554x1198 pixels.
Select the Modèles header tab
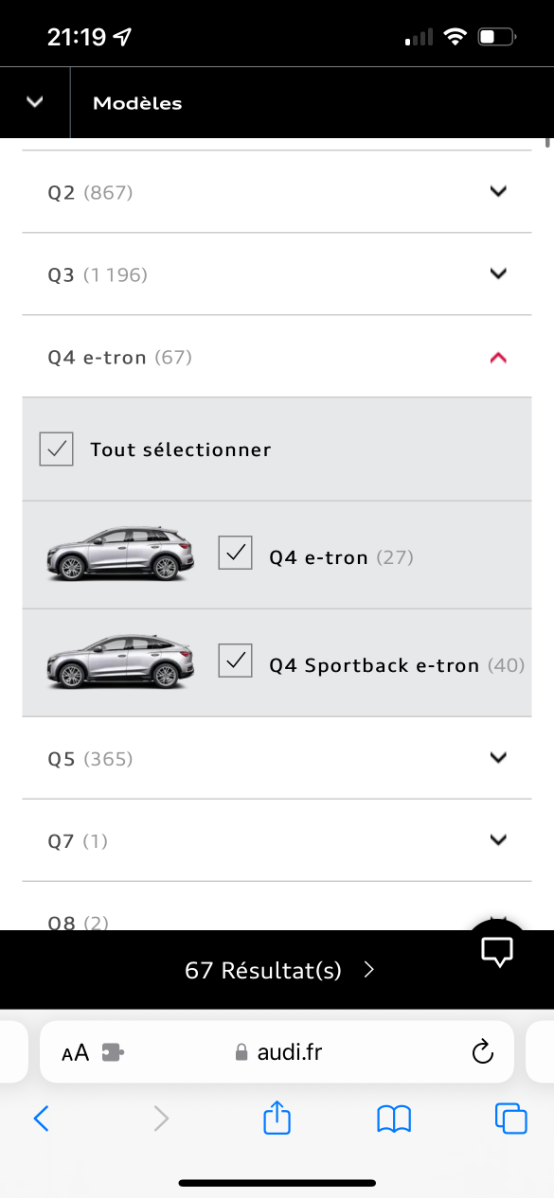138,103
